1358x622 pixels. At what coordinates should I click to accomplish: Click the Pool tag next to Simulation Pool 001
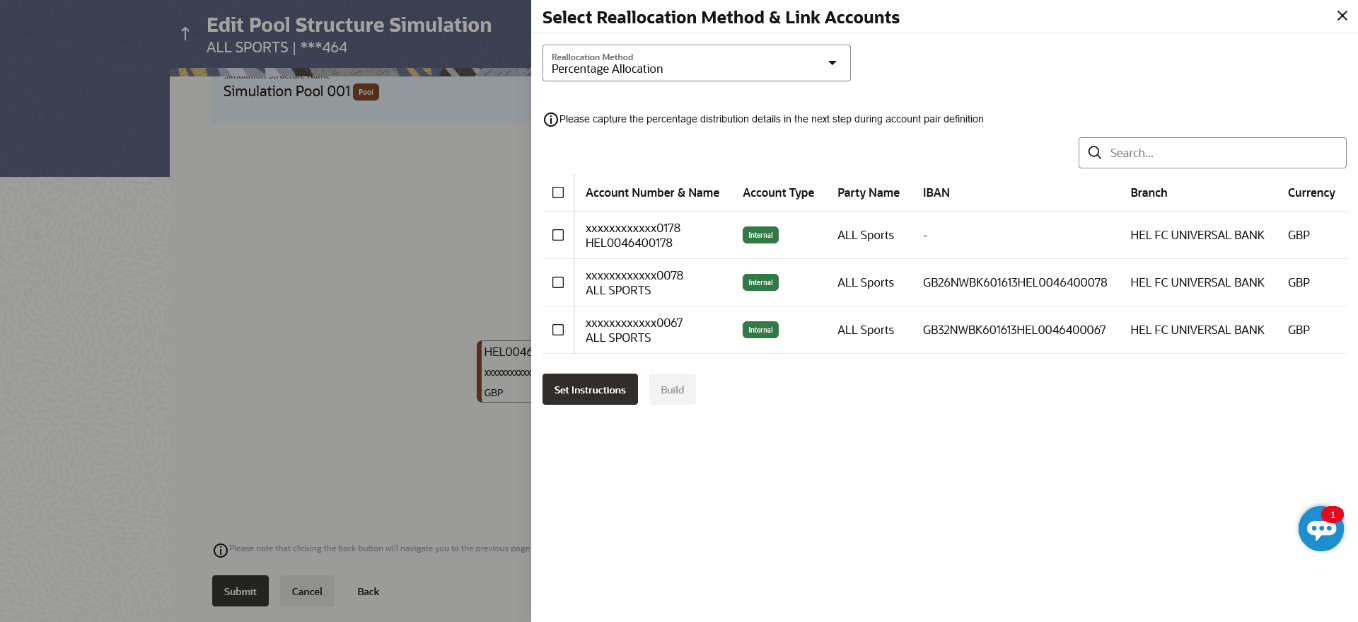366,92
